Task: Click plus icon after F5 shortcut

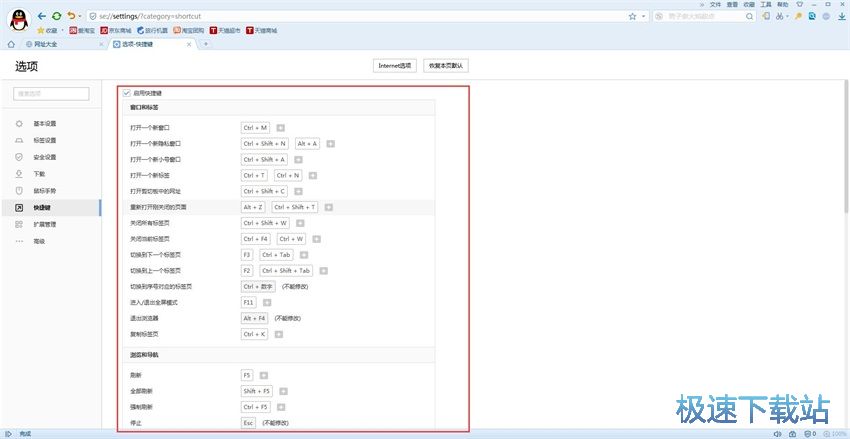Action: [263, 375]
